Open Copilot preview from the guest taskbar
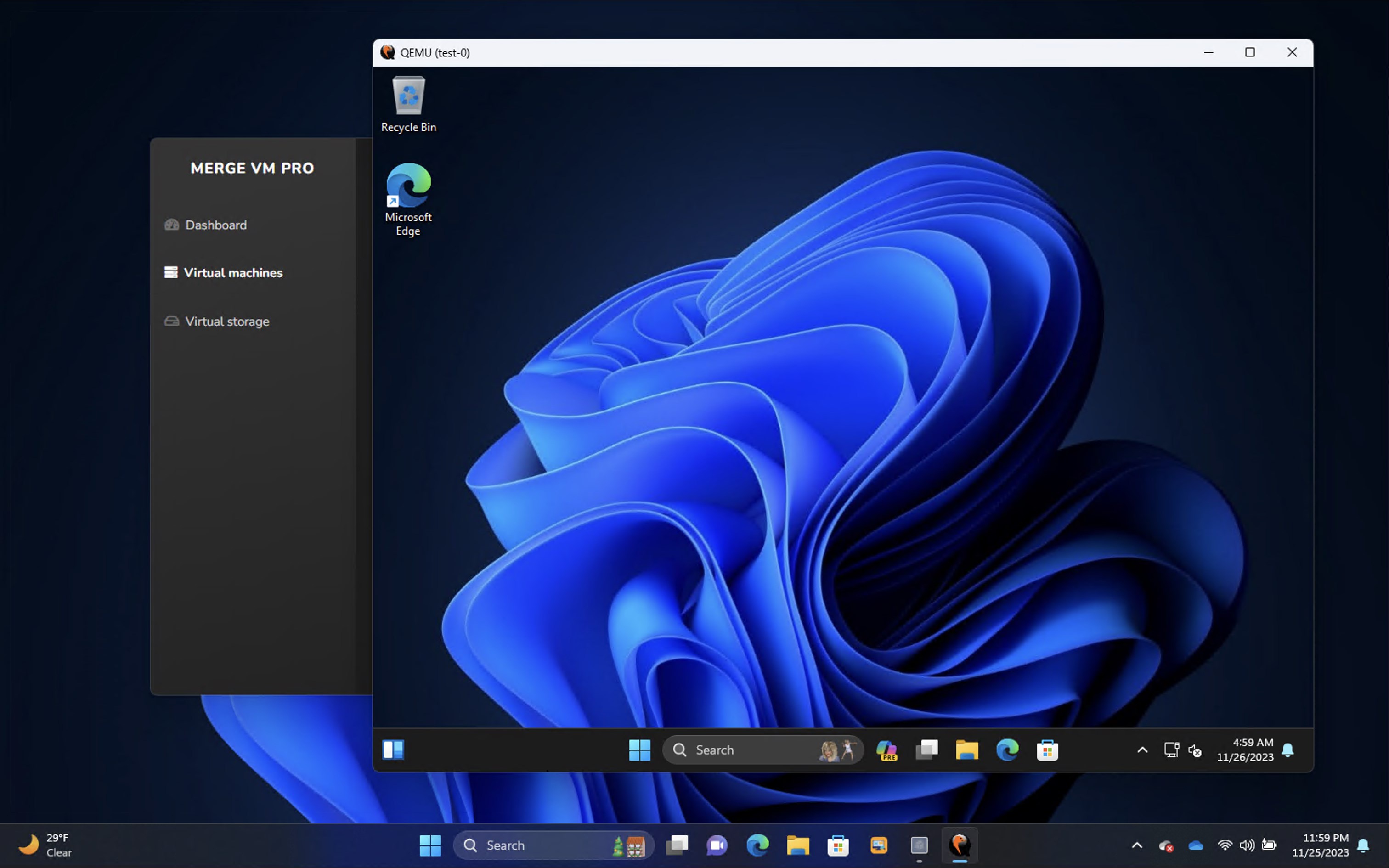The height and width of the screenshot is (868, 1389). point(887,750)
